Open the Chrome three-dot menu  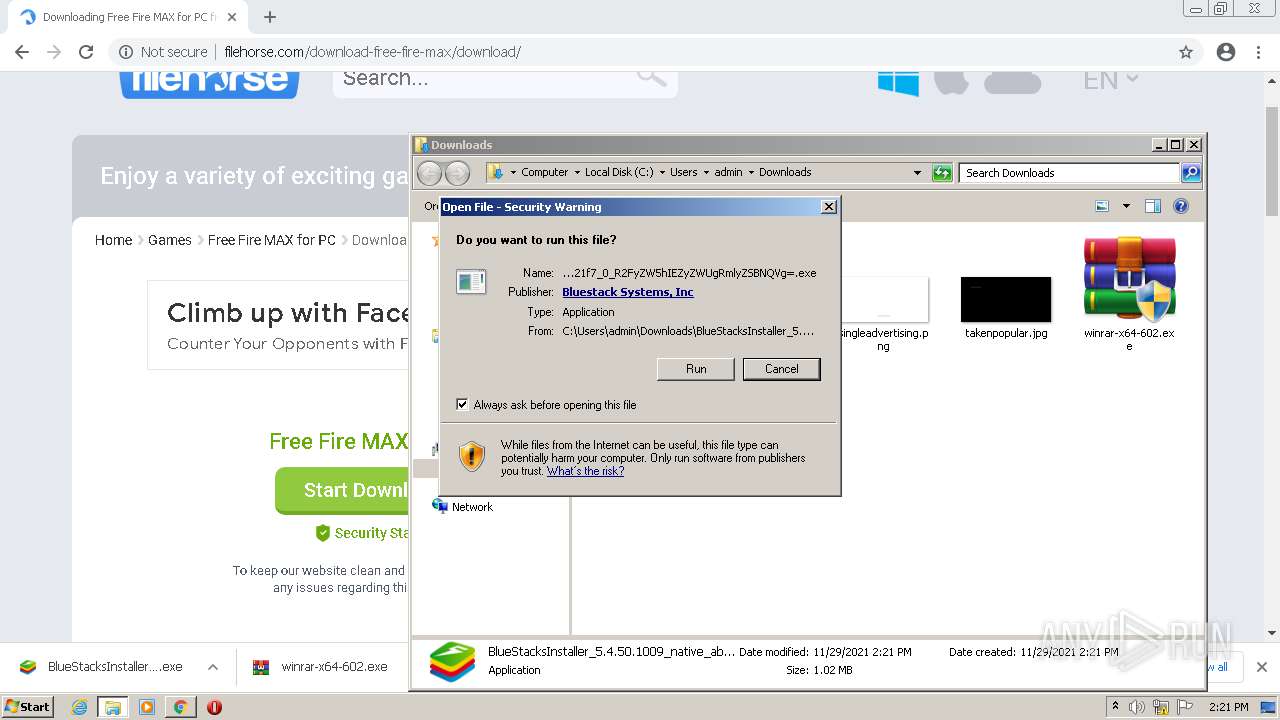point(1259,52)
